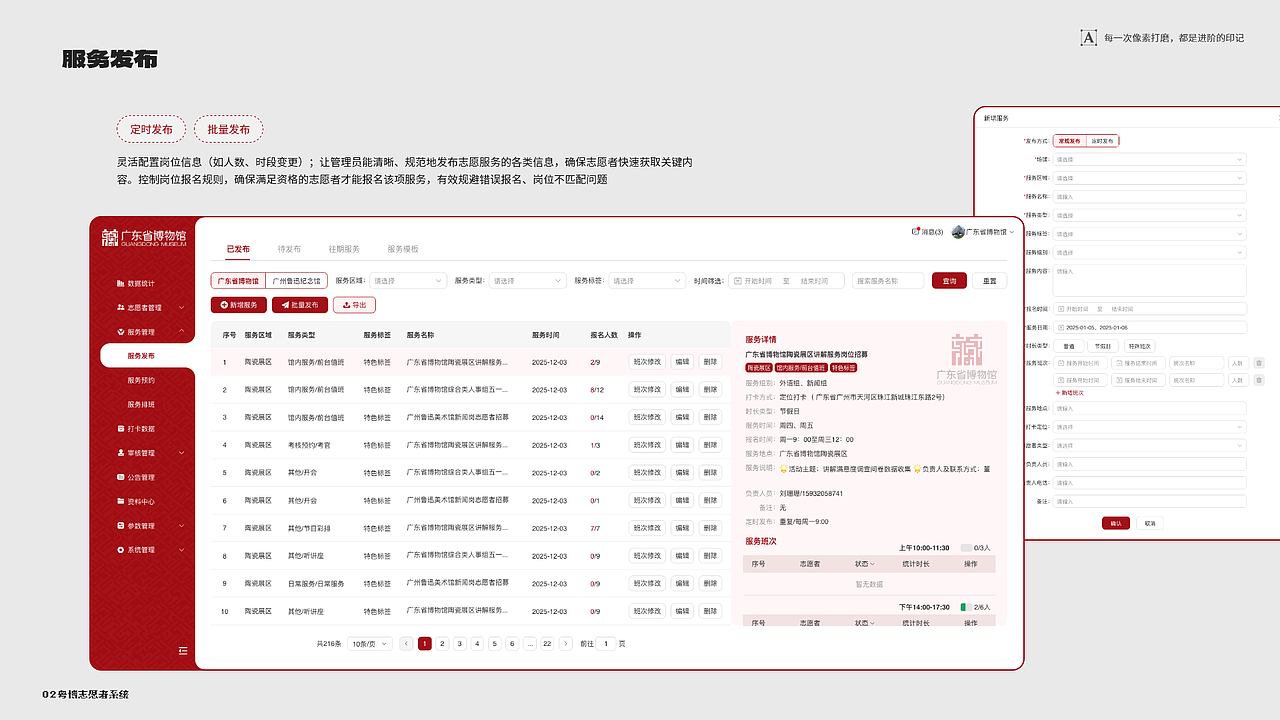Viewport: 1280px width, 720px height.
Task: Open 服务预约 in the sidebar submenu
Action: (141, 380)
